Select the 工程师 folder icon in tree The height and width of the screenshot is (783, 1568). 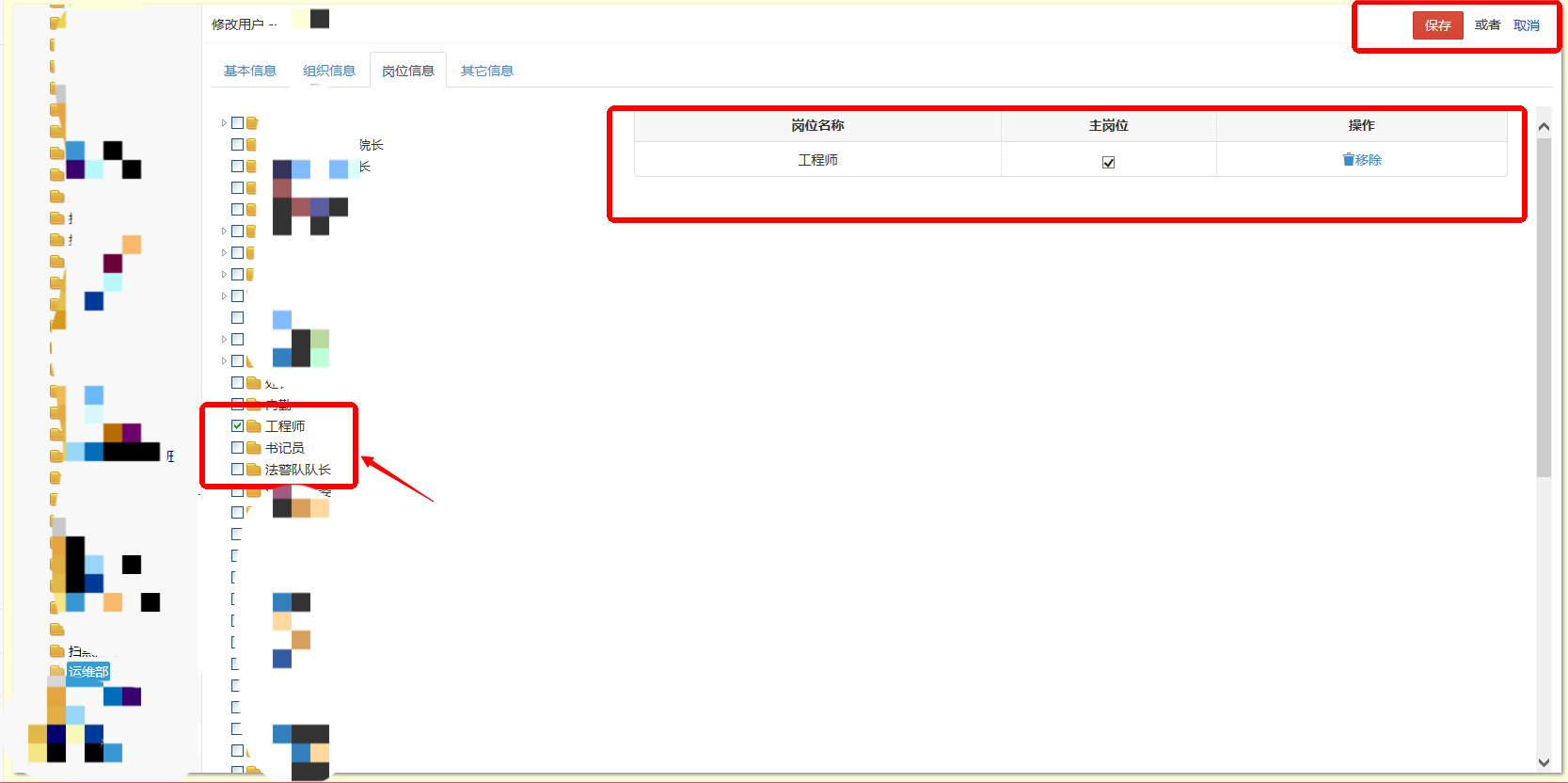254,426
